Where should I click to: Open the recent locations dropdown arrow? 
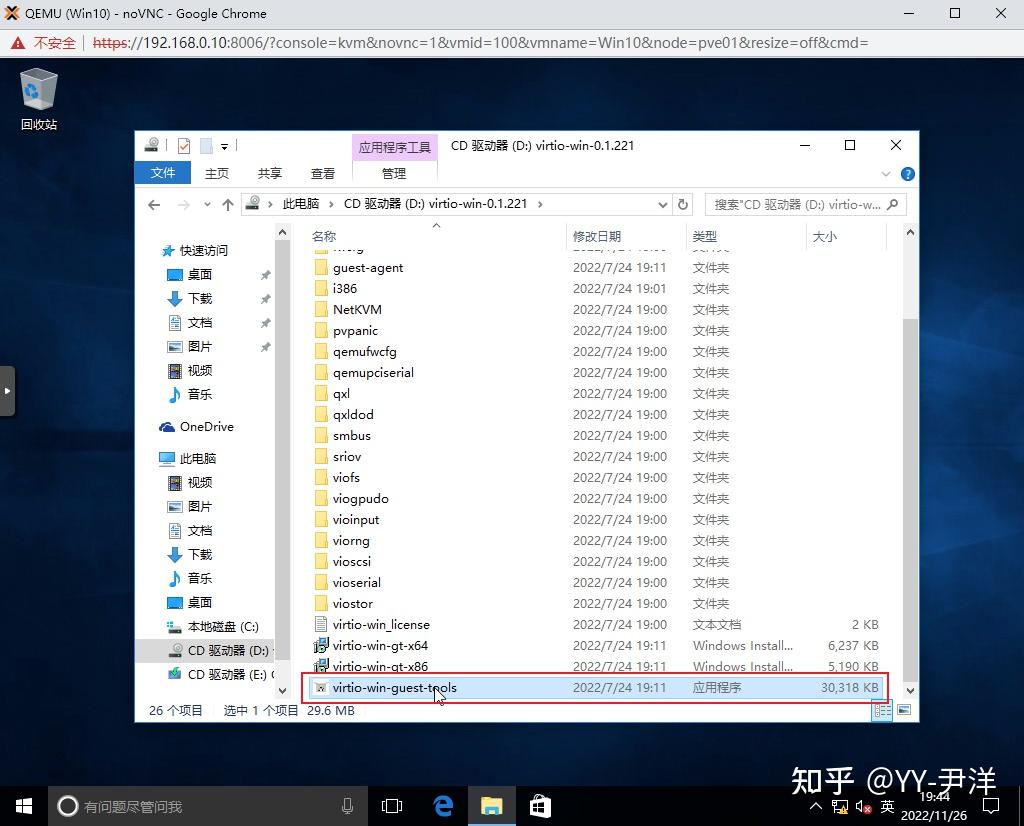click(x=207, y=205)
